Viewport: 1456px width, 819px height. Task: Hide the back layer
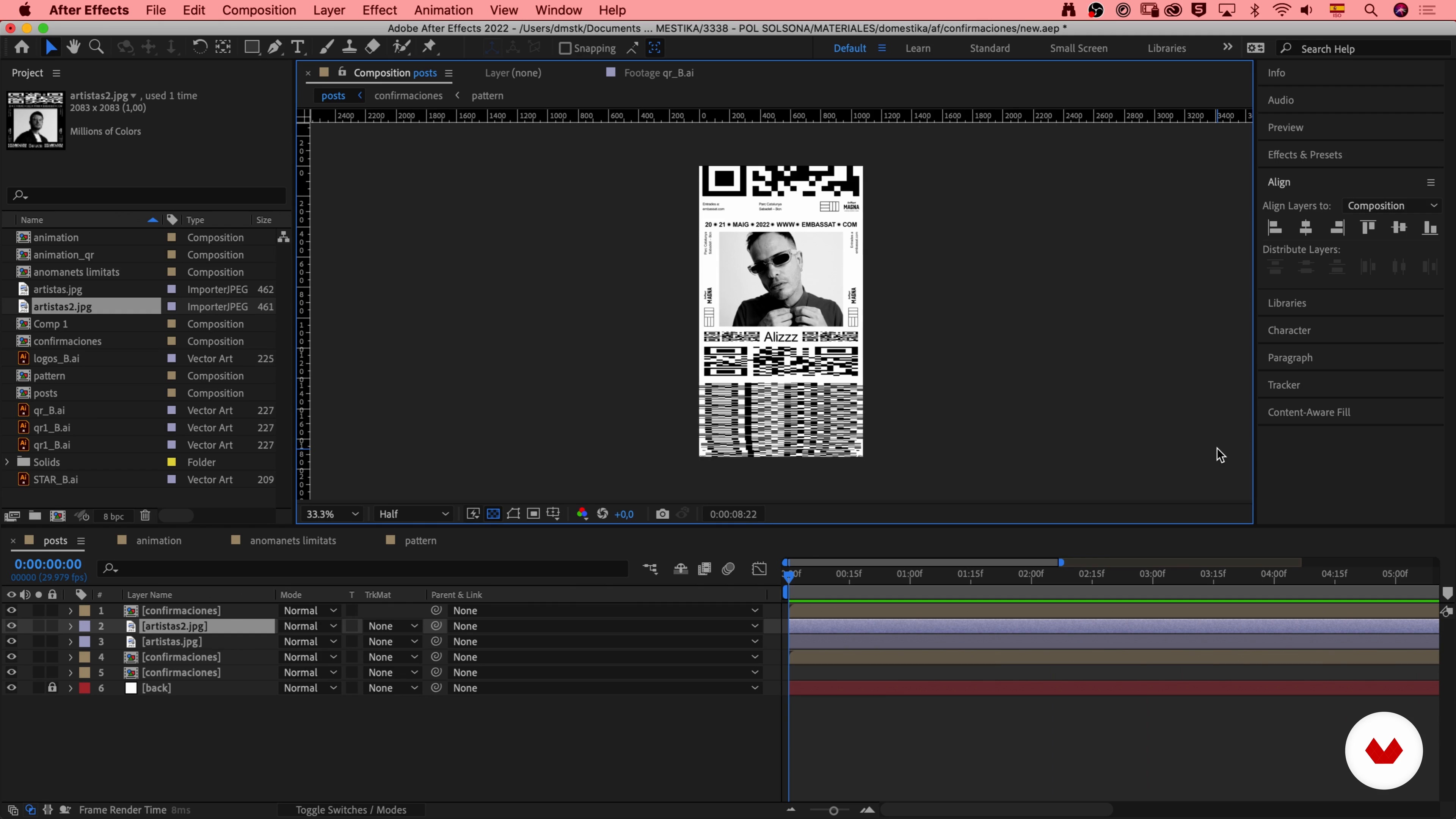coord(11,688)
